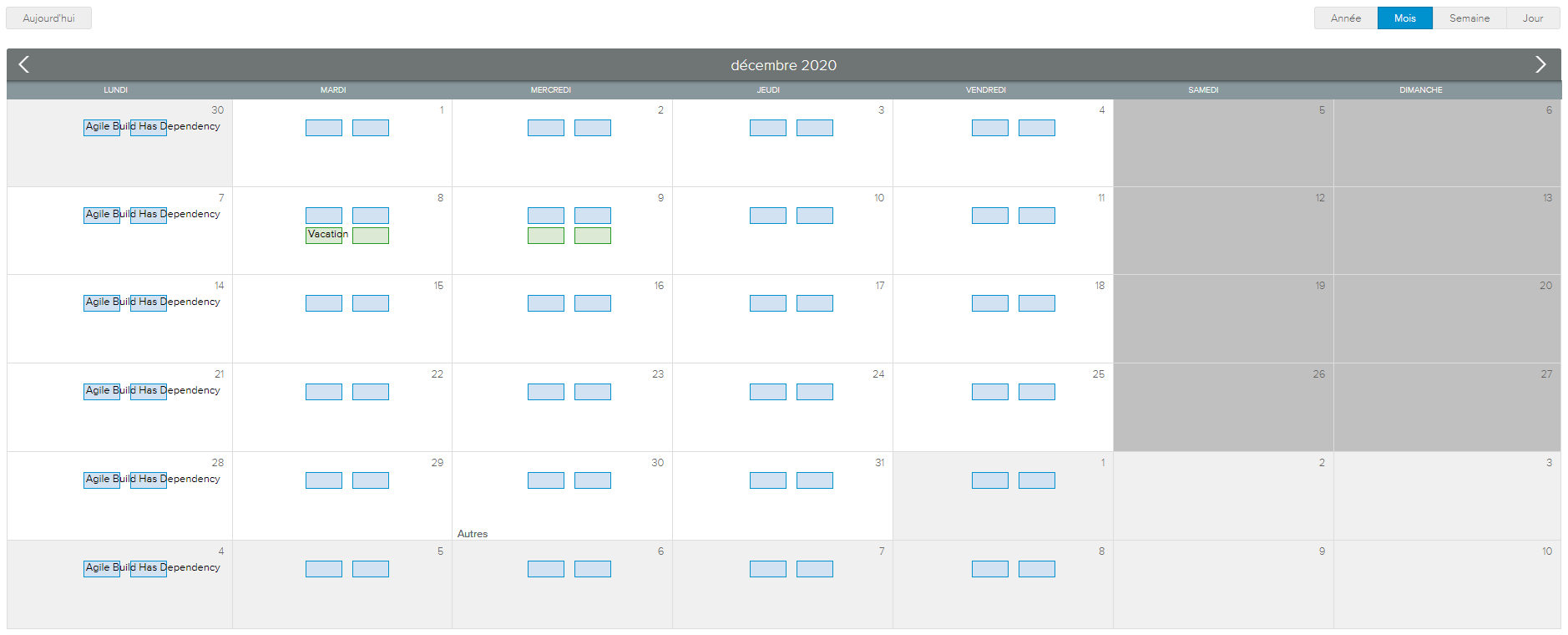Viewport: 1568px width, 635px height.
Task: Select the Saturday December 12 cell
Action: [x=1222, y=238]
